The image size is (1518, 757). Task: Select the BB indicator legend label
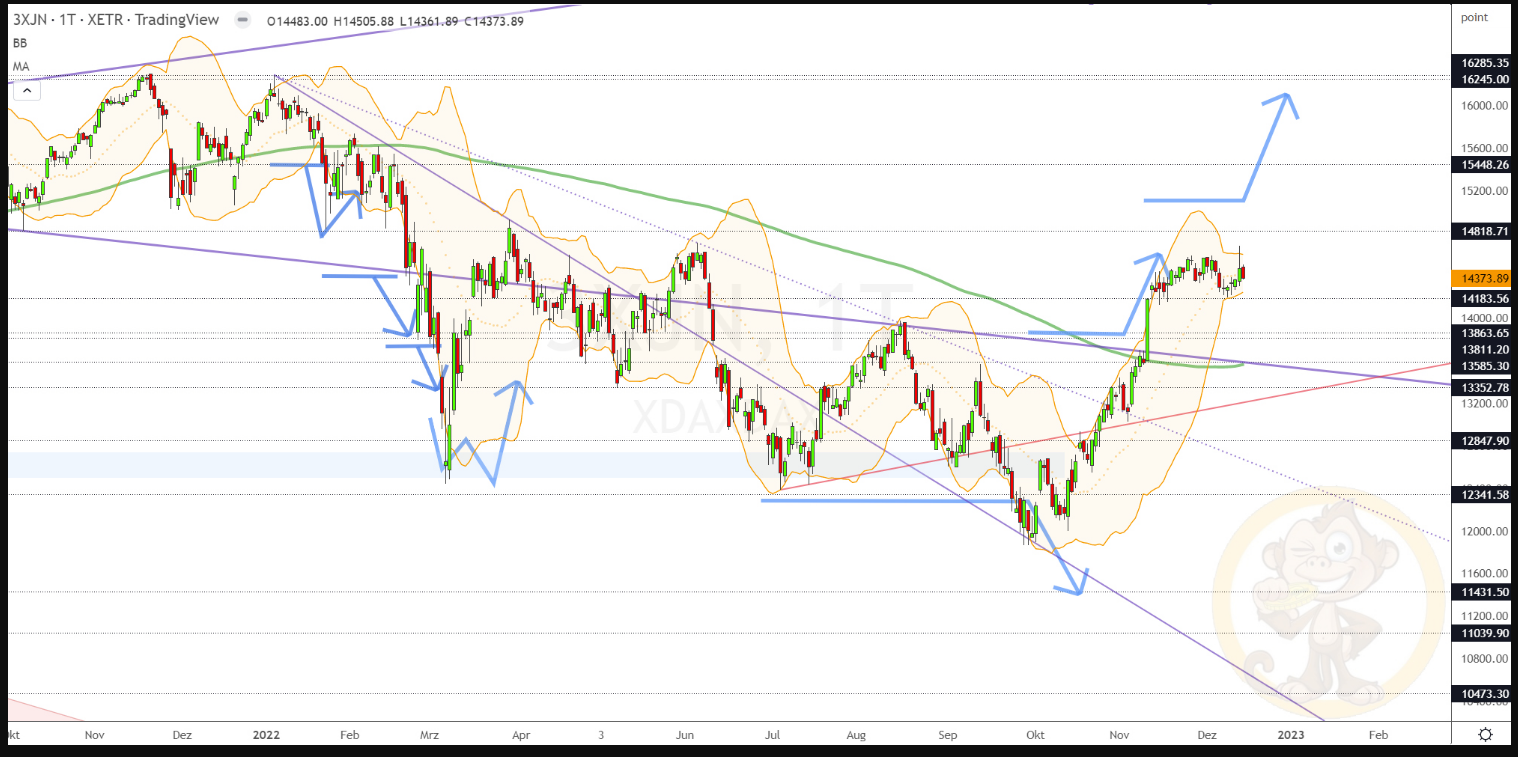[x=20, y=43]
